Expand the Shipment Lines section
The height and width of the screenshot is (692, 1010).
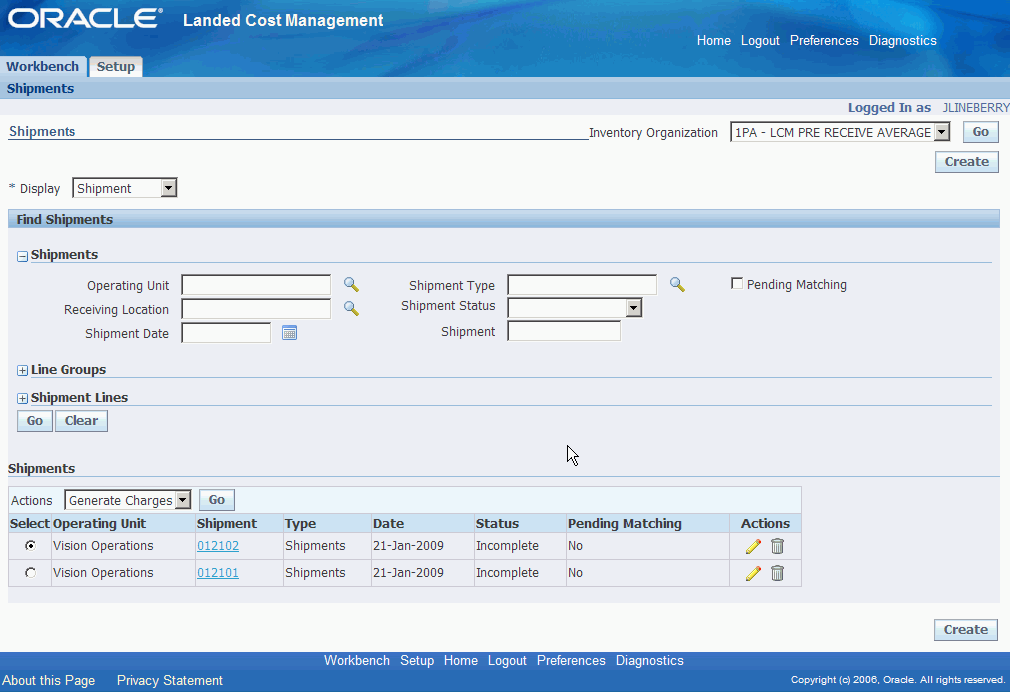pos(23,399)
